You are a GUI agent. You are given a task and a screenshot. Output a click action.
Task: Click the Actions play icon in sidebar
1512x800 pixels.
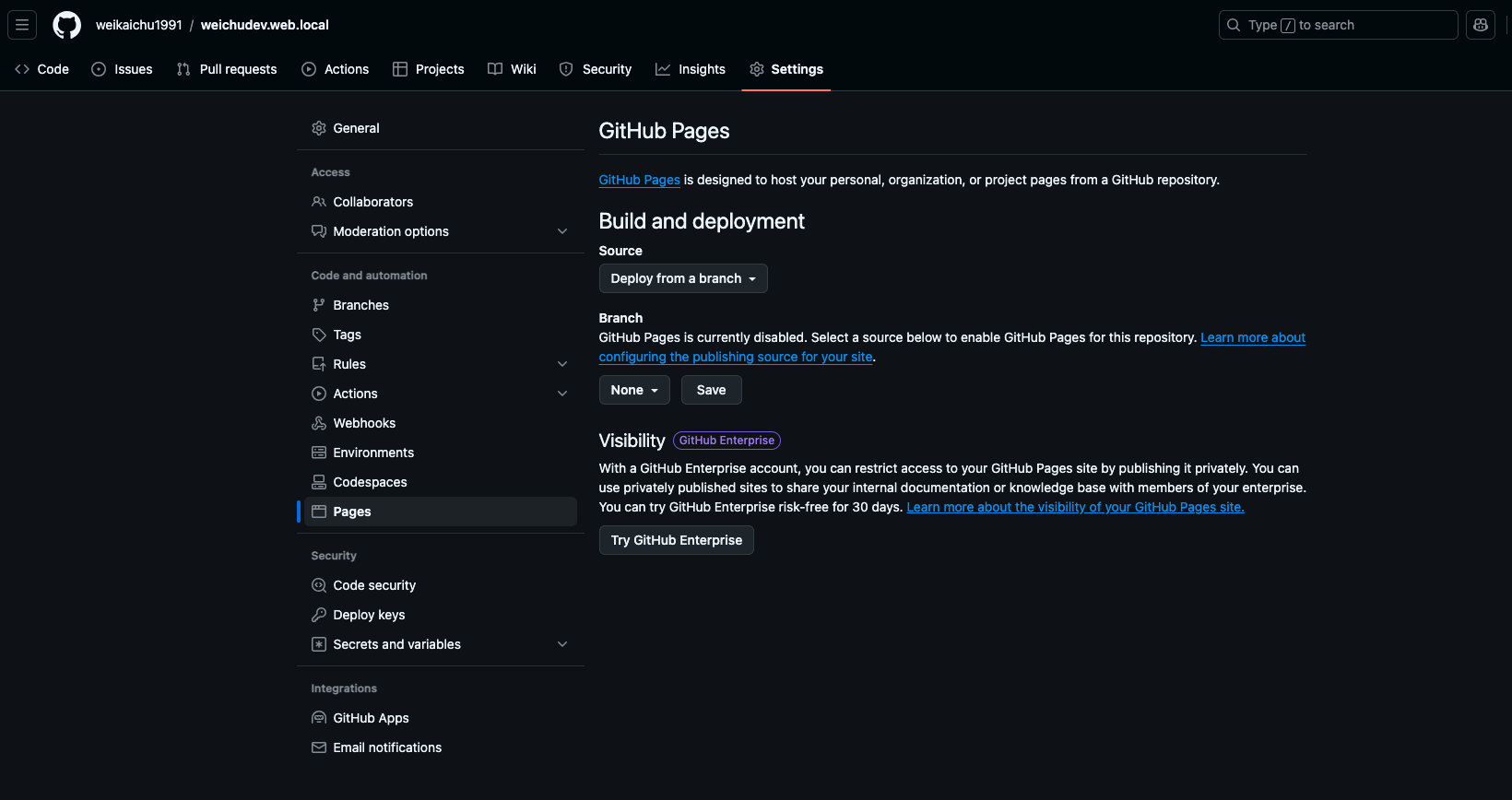point(319,394)
